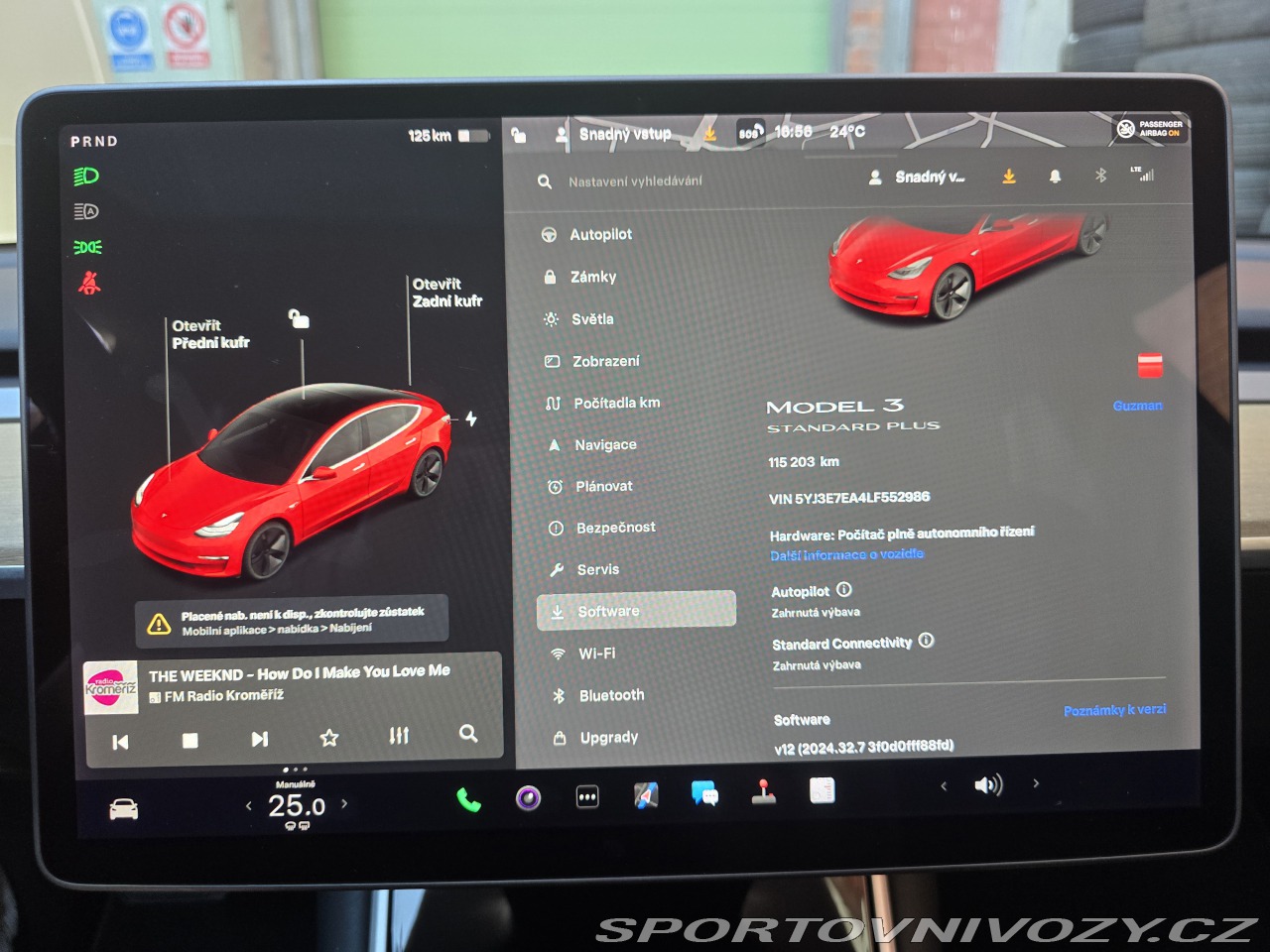The height and width of the screenshot is (952, 1270).
Task: Open Poznámky k verzi release notes
Action: coord(1114,710)
